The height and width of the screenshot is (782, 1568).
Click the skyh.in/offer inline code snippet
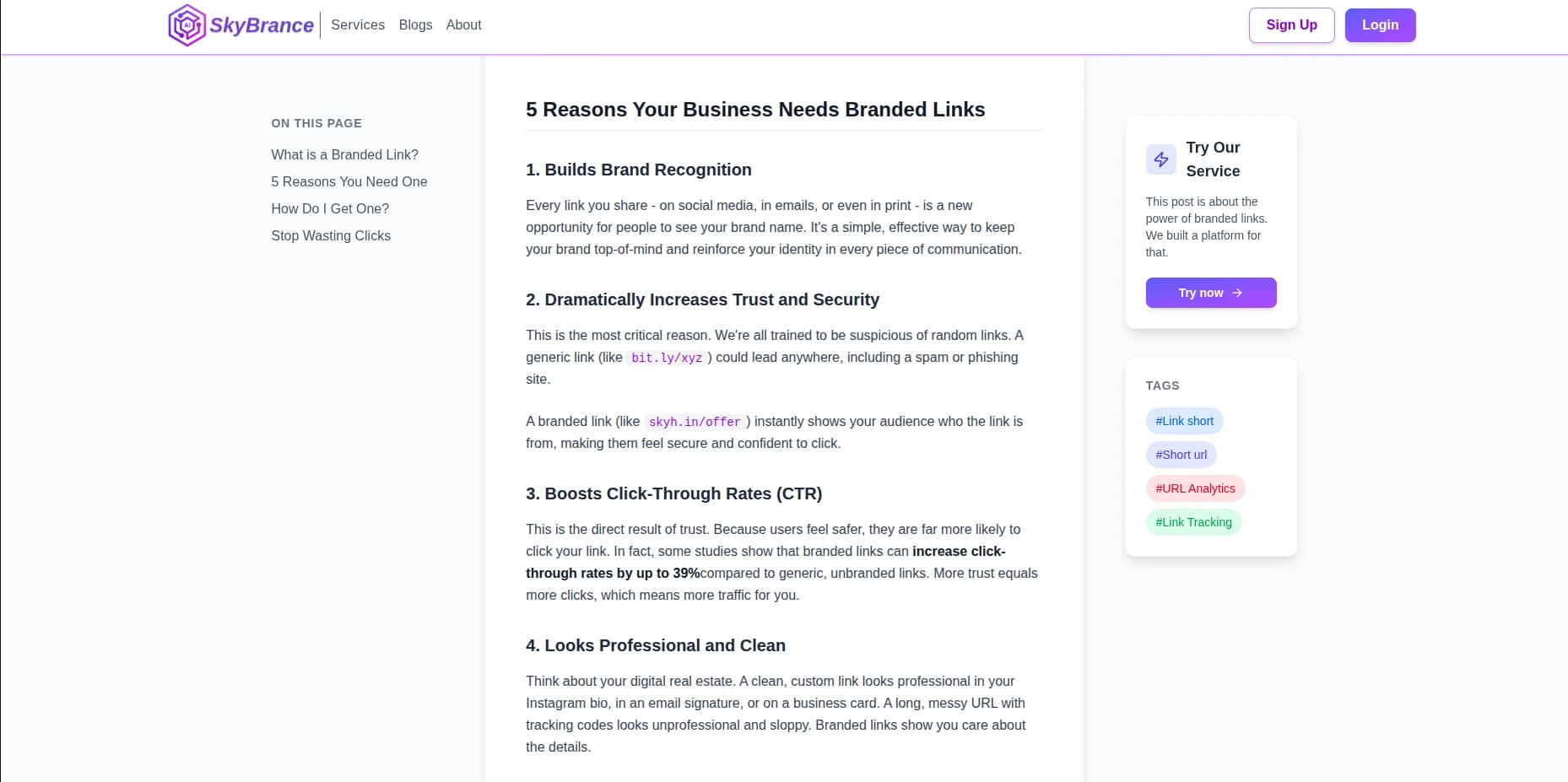point(695,422)
